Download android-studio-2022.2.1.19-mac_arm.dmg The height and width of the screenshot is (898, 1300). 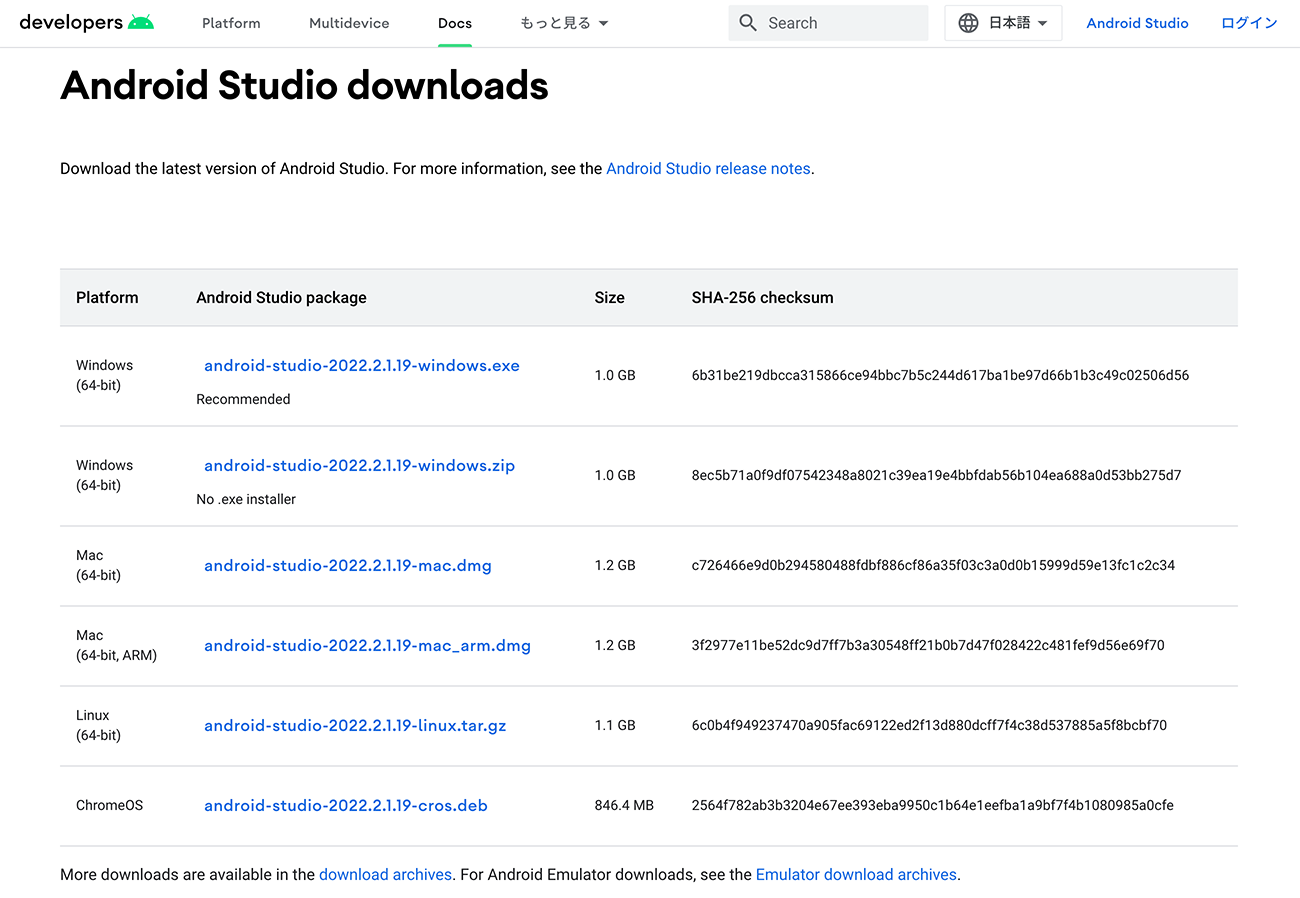pyautogui.click(x=367, y=646)
